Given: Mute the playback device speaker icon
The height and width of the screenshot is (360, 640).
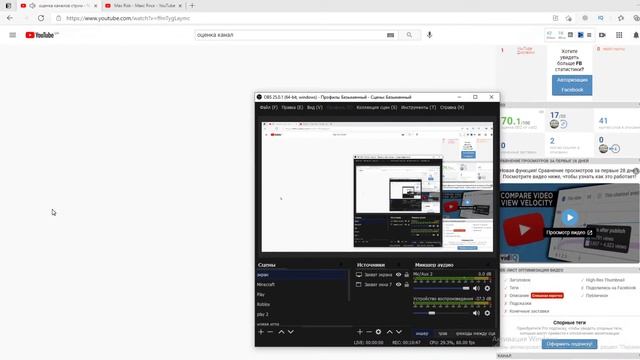Looking at the screenshot, I should click(x=476, y=313).
